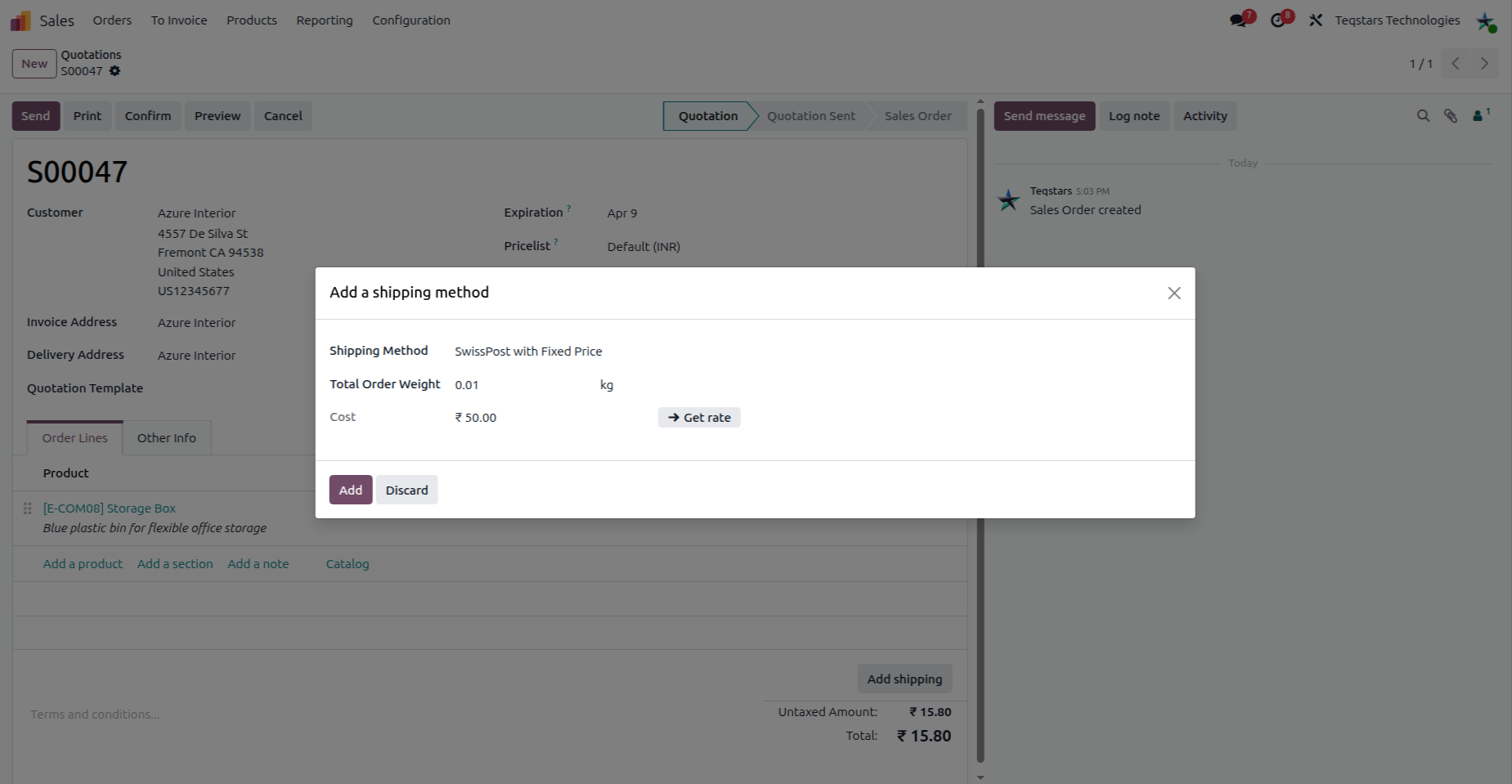
Task: Open Pricelist field help tooltip
Action: coord(556,242)
